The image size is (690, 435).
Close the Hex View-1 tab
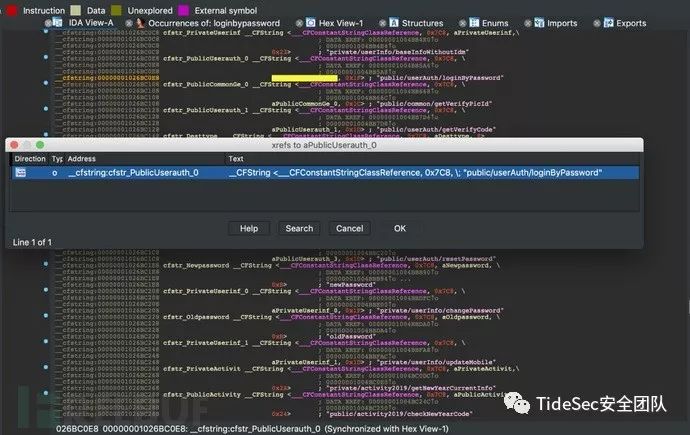(299, 23)
